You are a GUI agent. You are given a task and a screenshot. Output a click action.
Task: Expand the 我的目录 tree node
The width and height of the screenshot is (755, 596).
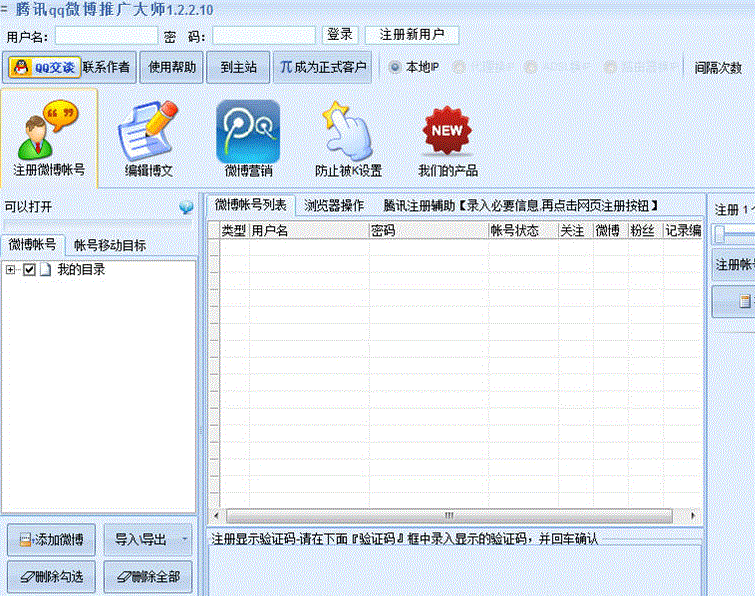tap(10, 270)
